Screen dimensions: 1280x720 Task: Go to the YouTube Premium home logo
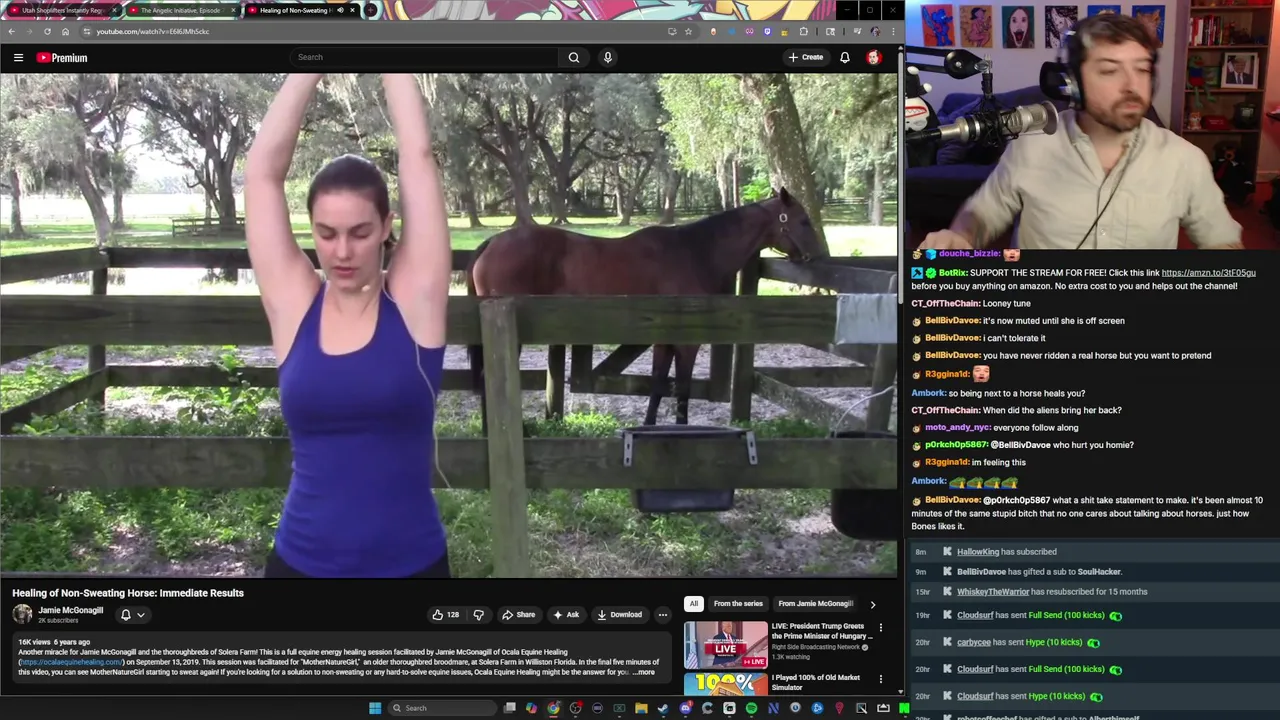pyautogui.click(x=62, y=58)
